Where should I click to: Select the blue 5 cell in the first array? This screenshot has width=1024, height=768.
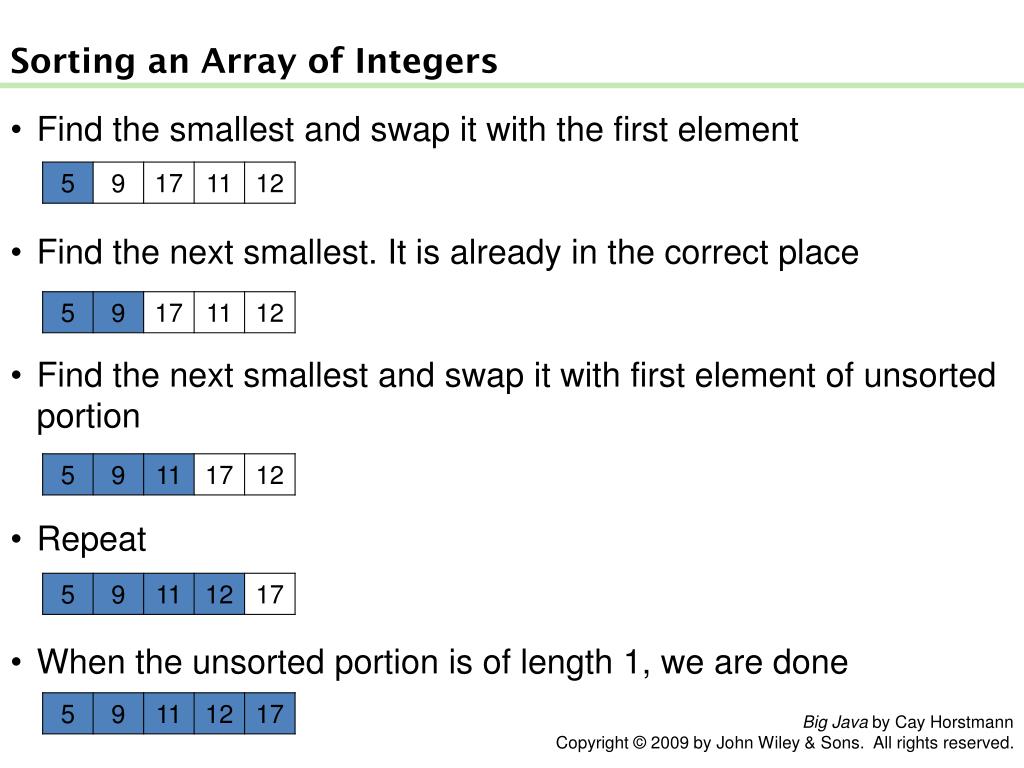[68, 183]
